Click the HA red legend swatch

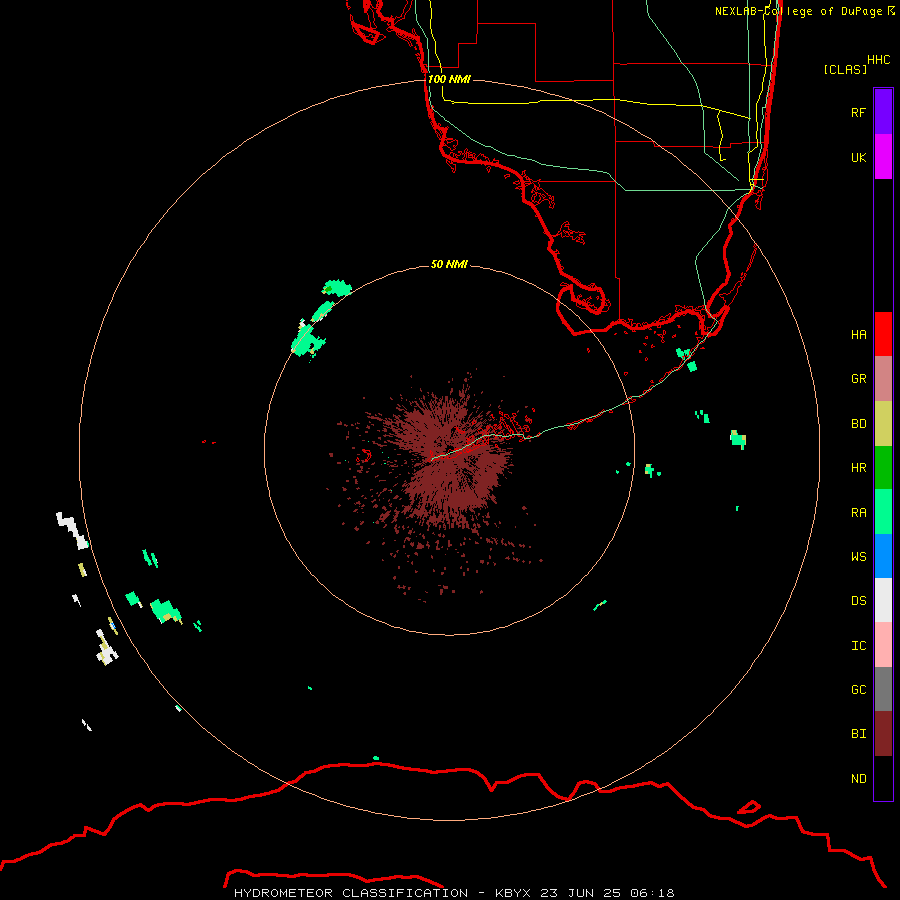tap(883, 334)
